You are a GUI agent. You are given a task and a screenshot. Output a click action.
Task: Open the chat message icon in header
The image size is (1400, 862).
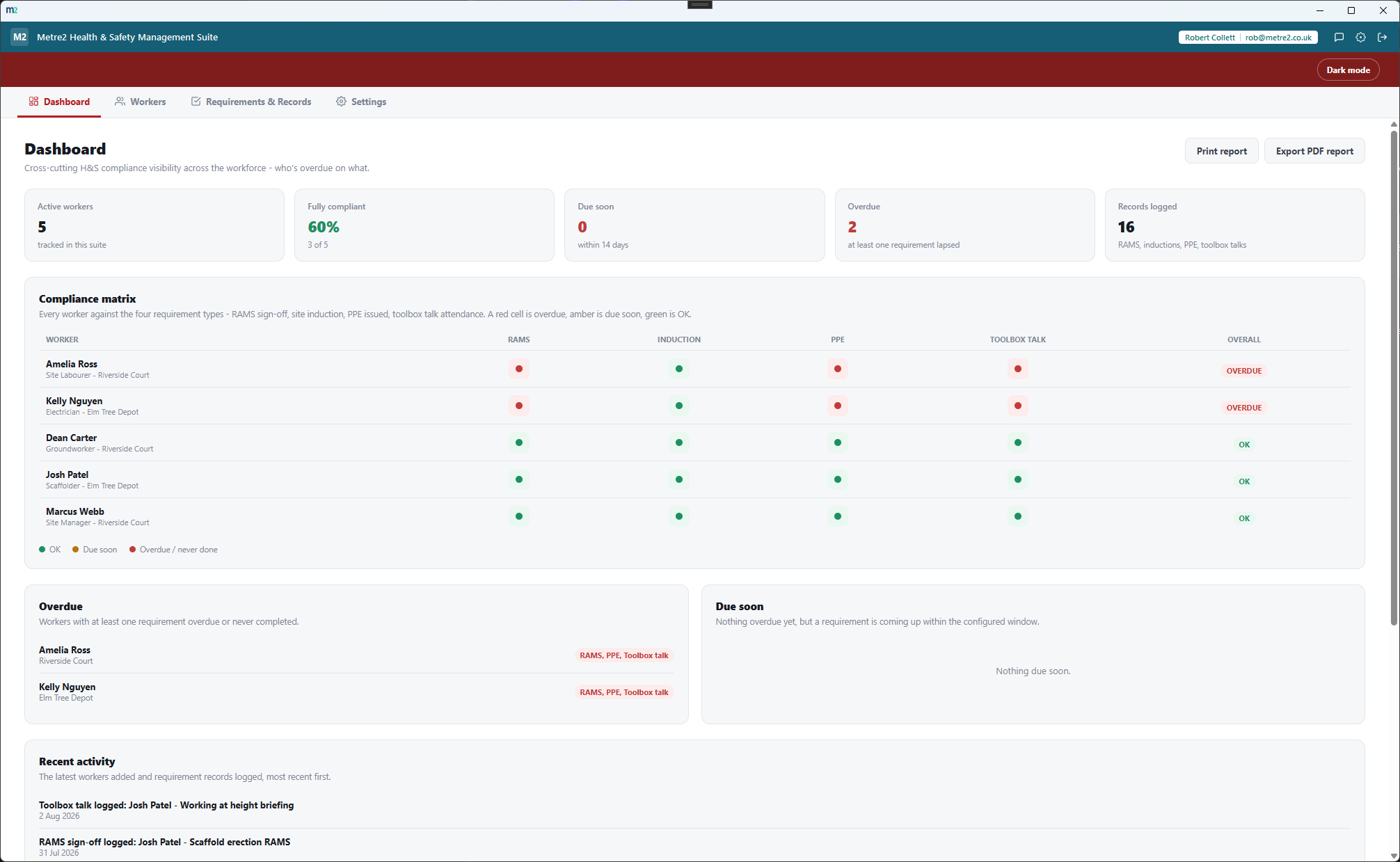coord(1339,38)
